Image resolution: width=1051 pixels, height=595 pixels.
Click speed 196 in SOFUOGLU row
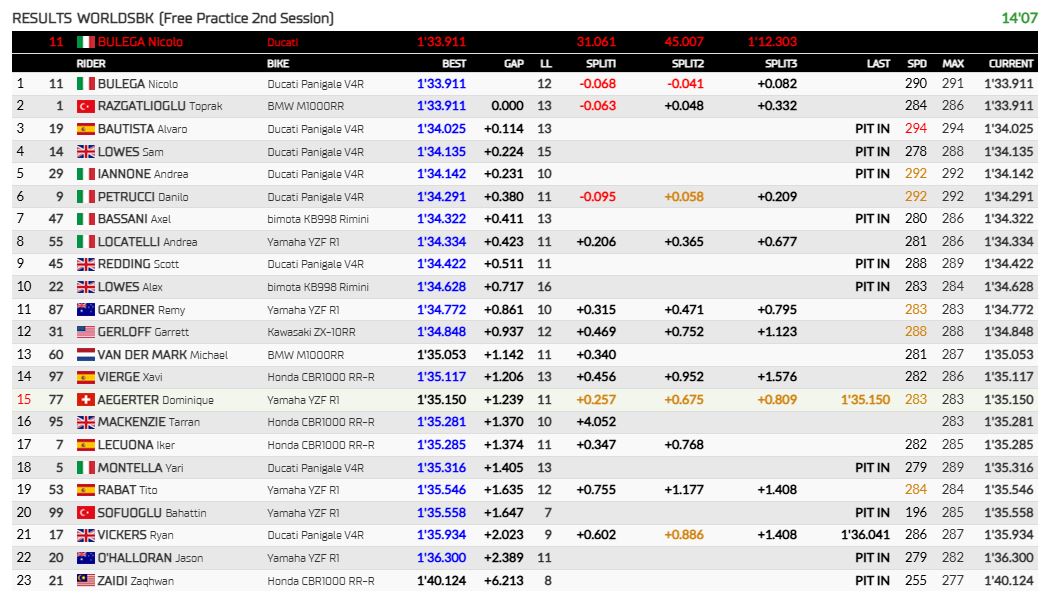point(916,513)
